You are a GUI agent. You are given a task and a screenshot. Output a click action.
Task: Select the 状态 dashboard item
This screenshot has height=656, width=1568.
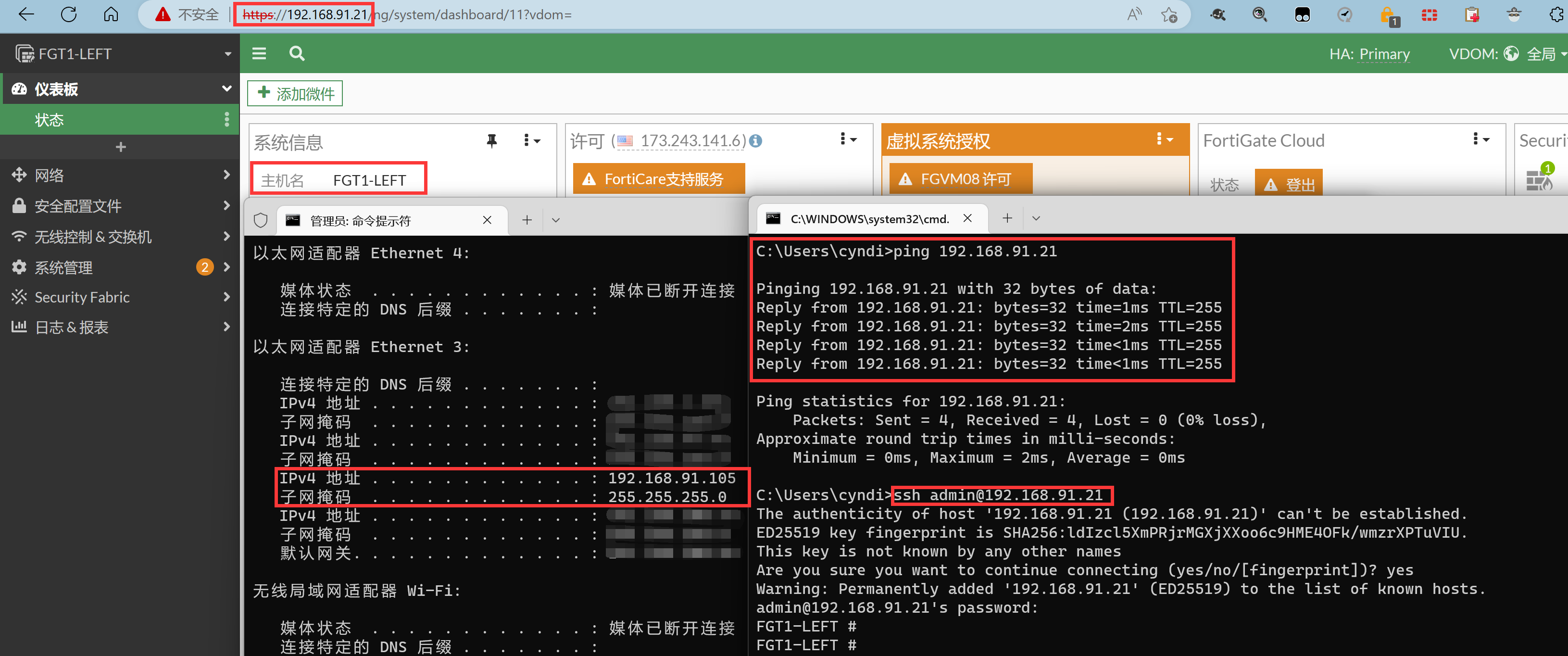coord(50,120)
